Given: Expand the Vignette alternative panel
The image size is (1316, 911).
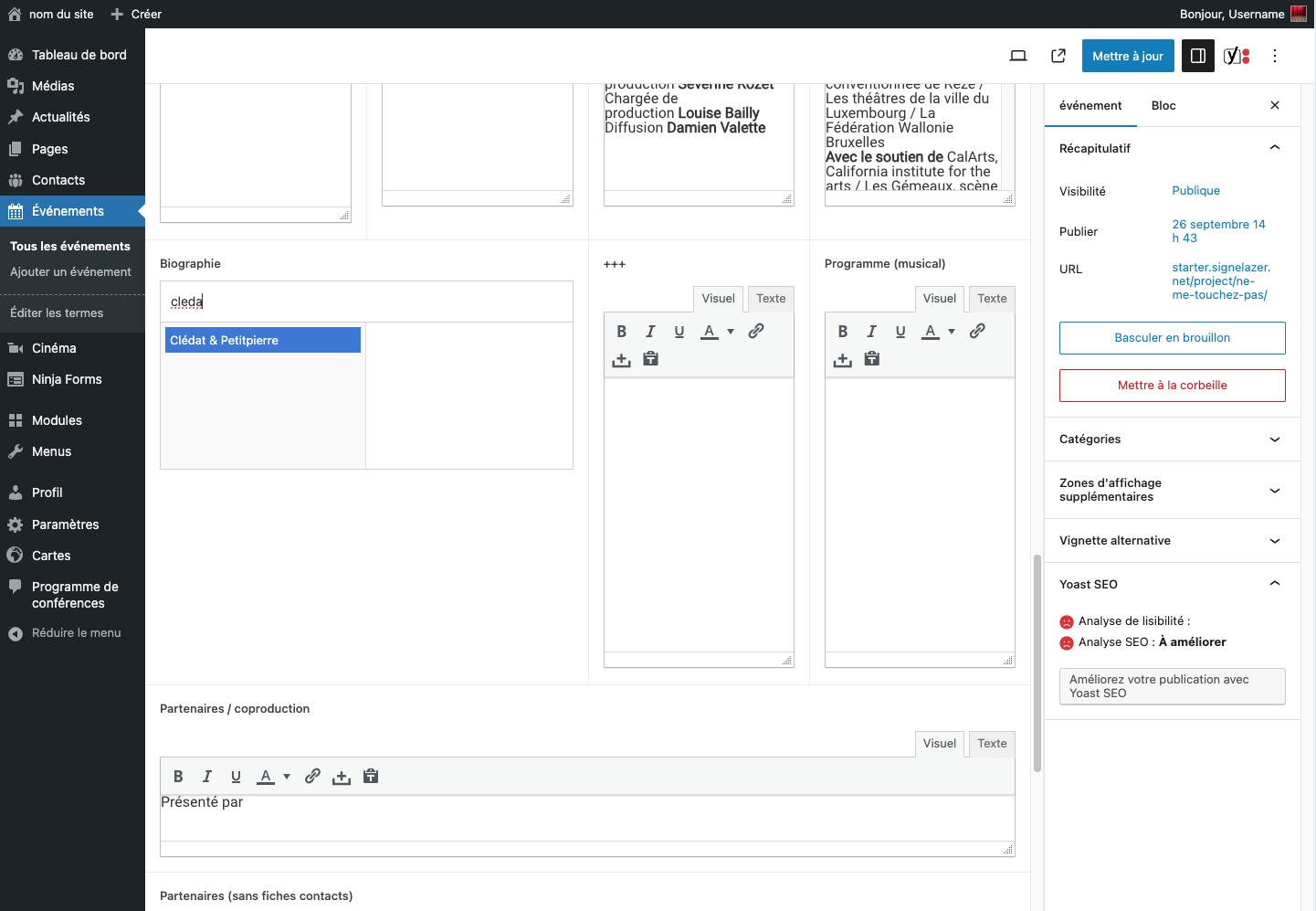Looking at the screenshot, I should (x=1172, y=541).
